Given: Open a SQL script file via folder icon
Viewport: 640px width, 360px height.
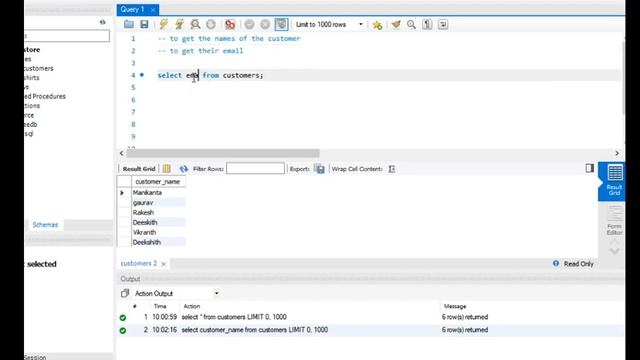Looking at the screenshot, I should point(129,24).
